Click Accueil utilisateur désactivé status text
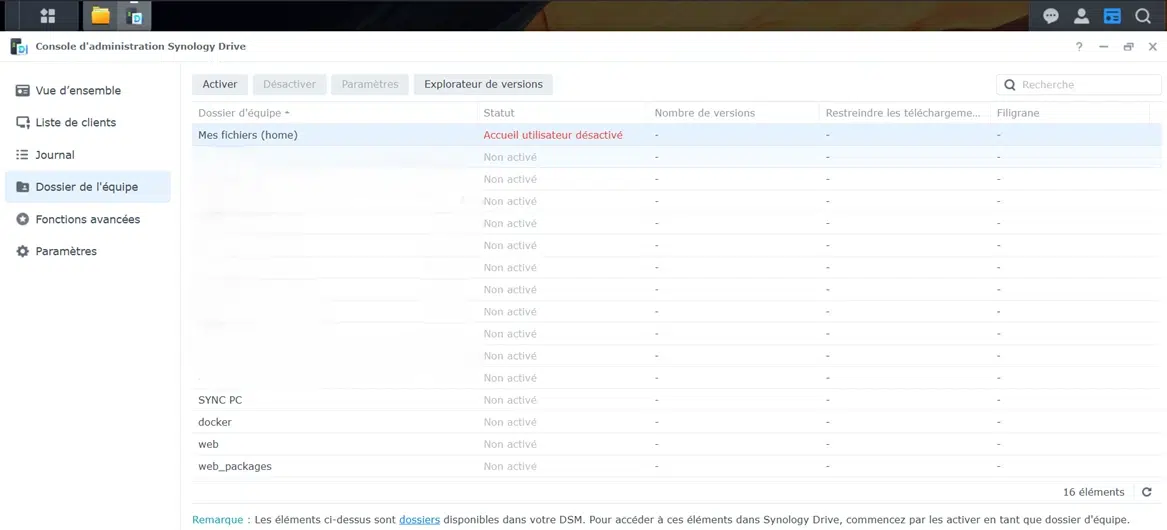 [553, 135]
